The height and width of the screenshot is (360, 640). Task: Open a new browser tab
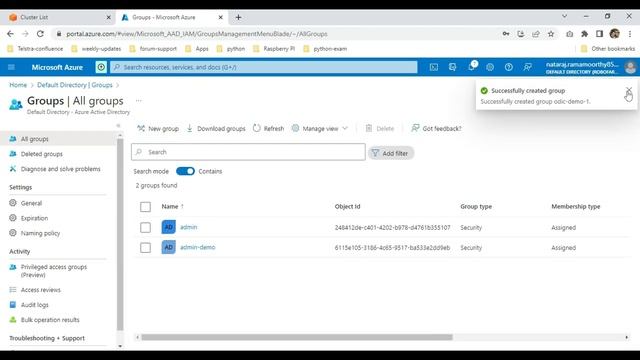click(x=238, y=18)
